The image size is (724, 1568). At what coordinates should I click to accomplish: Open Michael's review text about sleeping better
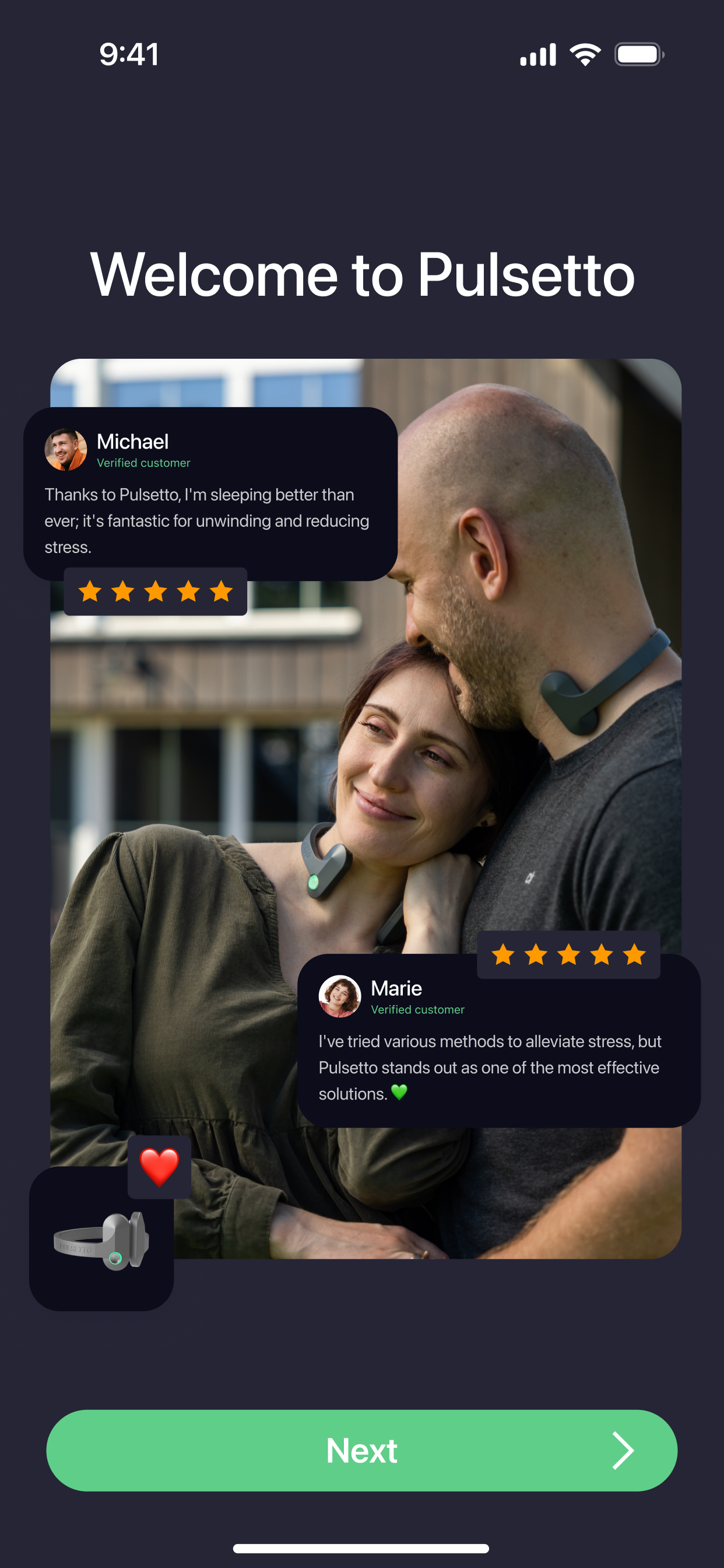pos(207,520)
